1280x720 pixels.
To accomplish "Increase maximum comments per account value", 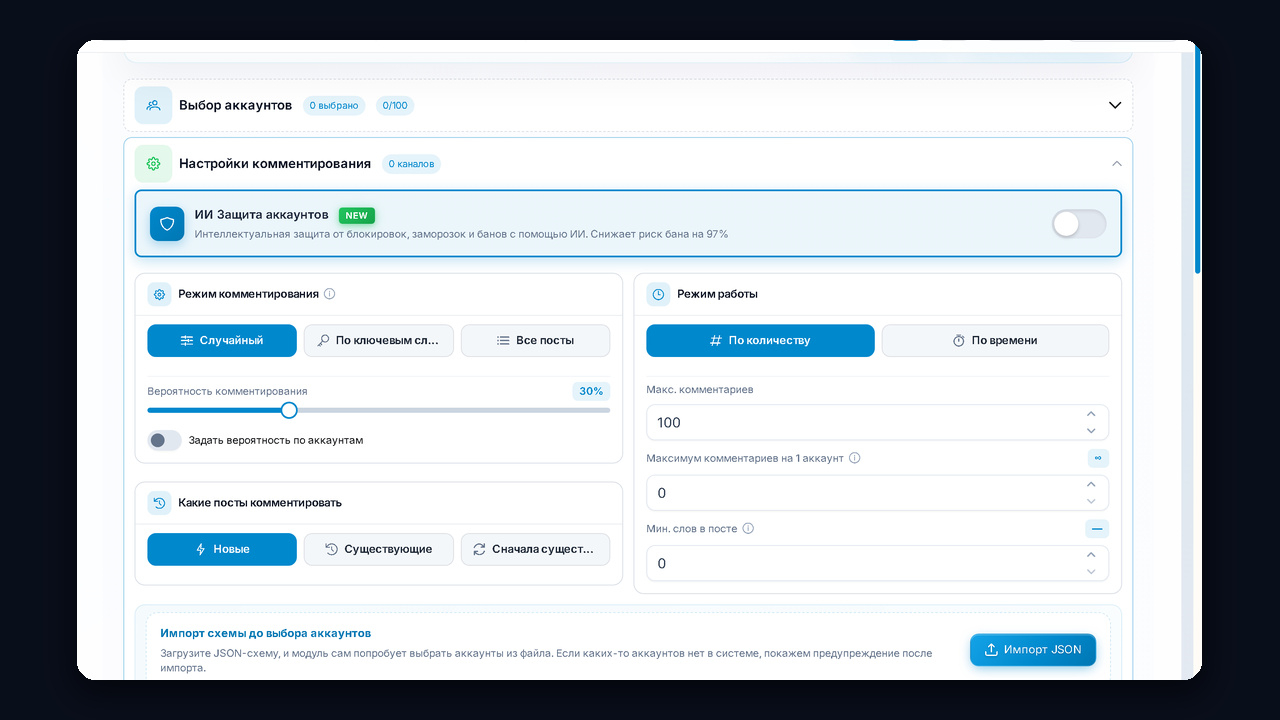I will 1091,485.
